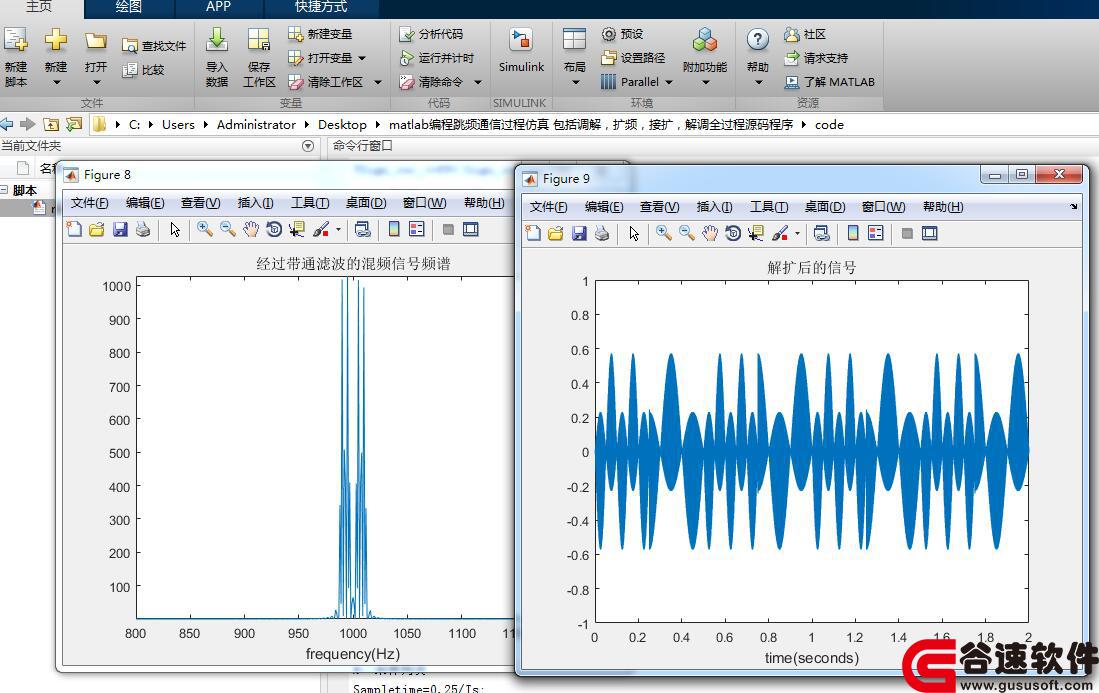This screenshot has width=1099, height=693.
Task: Toggle Link Plot icon in Figure 9
Action: [821, 233]
